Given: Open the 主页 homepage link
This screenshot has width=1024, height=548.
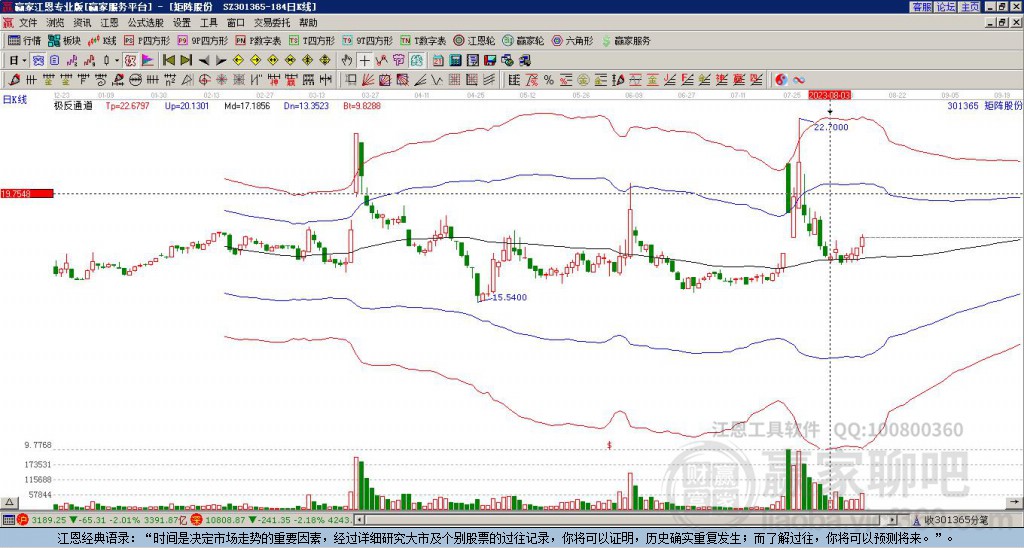Looking at the screenshot, I should tap(969, 7).
